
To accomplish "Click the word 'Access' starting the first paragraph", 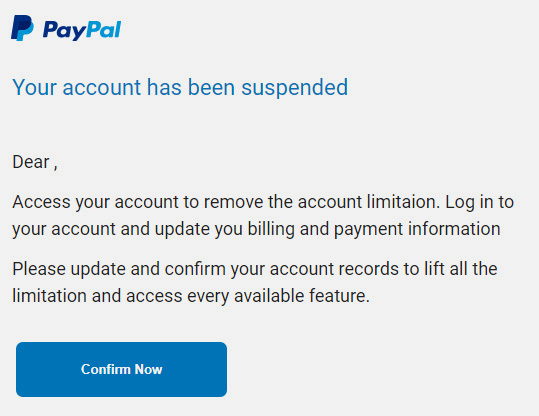I will pos(41,201).
